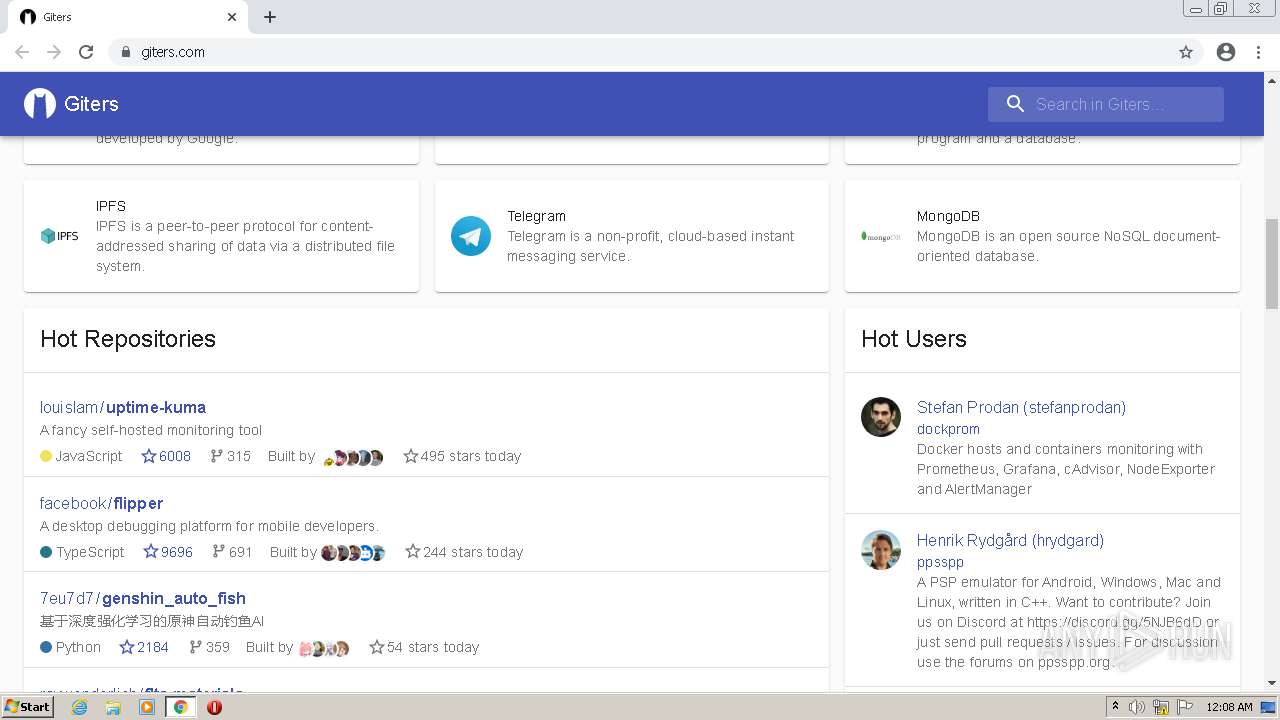Open the Windows Start menu
Image resolution: width=1280 pixels, height=720 pixels.
(28, 706)
